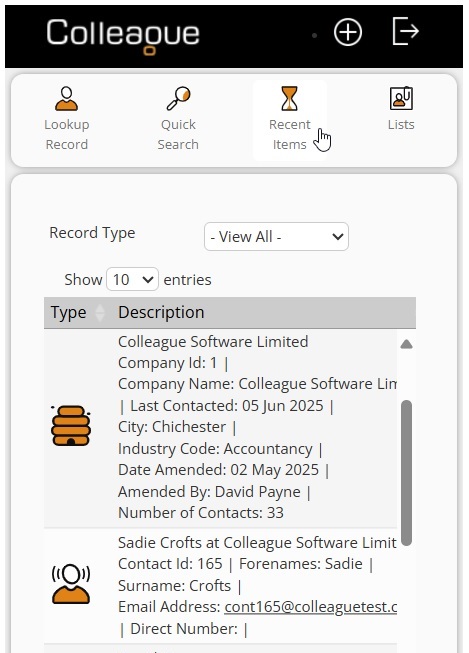
Task: Click the scrollbar up arrow
Action: (407, 344)
